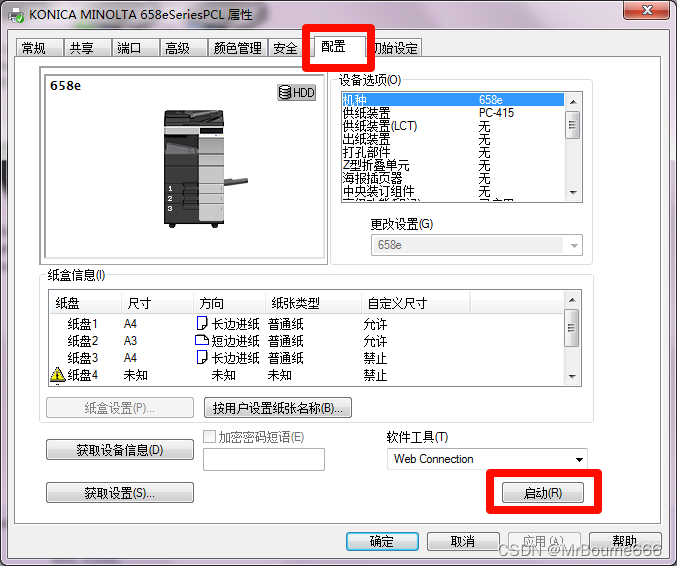Select the 机种 row in device options

(x=452, y=100)
